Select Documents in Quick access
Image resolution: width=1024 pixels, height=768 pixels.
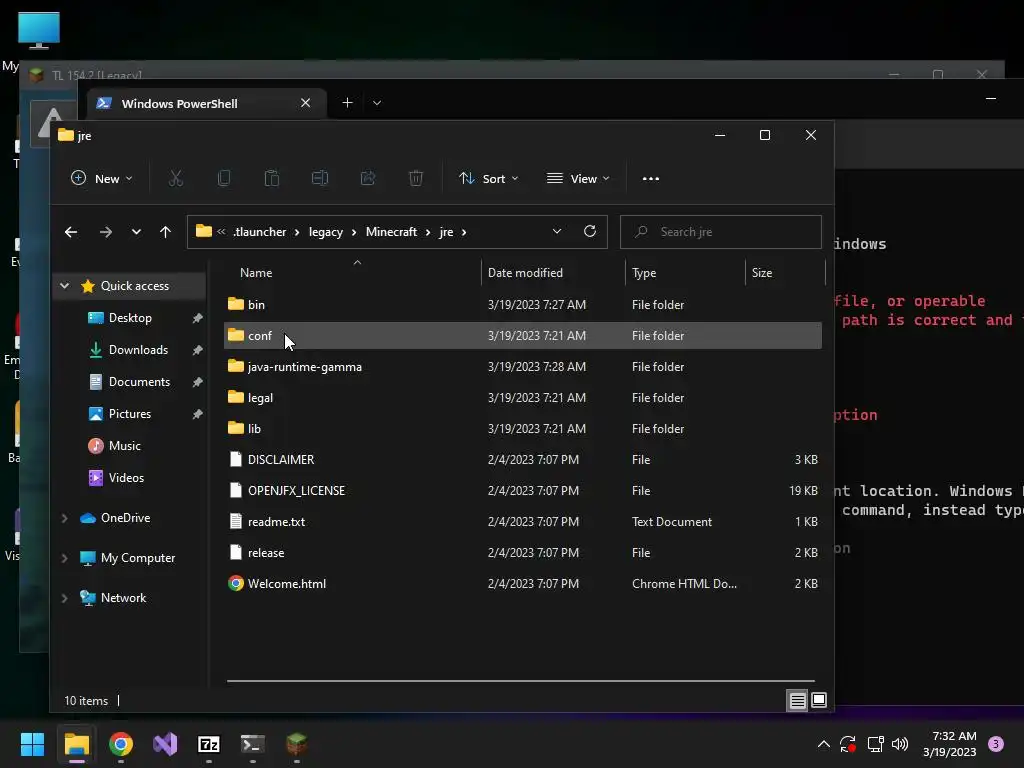coord(139,382)
